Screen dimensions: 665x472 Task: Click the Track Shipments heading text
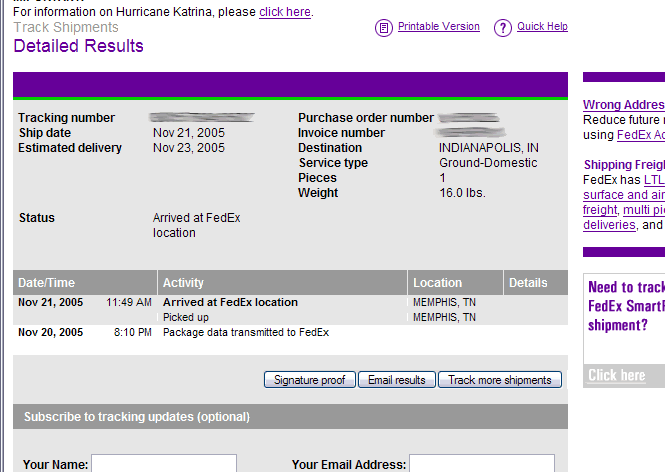pos(66,27)
